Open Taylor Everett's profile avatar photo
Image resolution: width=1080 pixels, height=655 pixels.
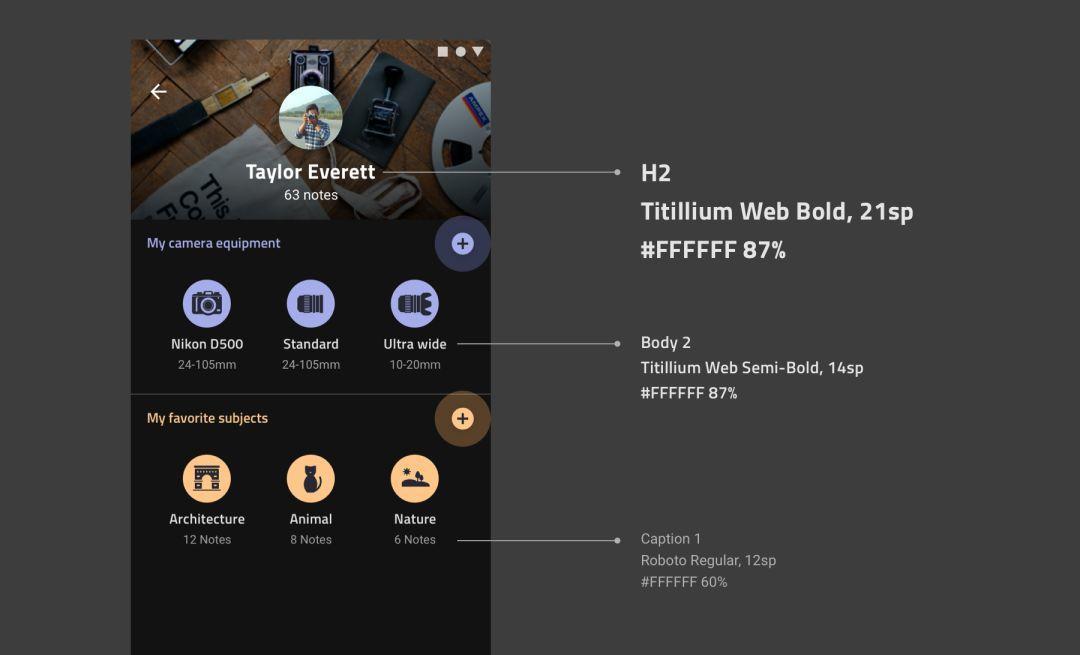[x=311, y=118]
